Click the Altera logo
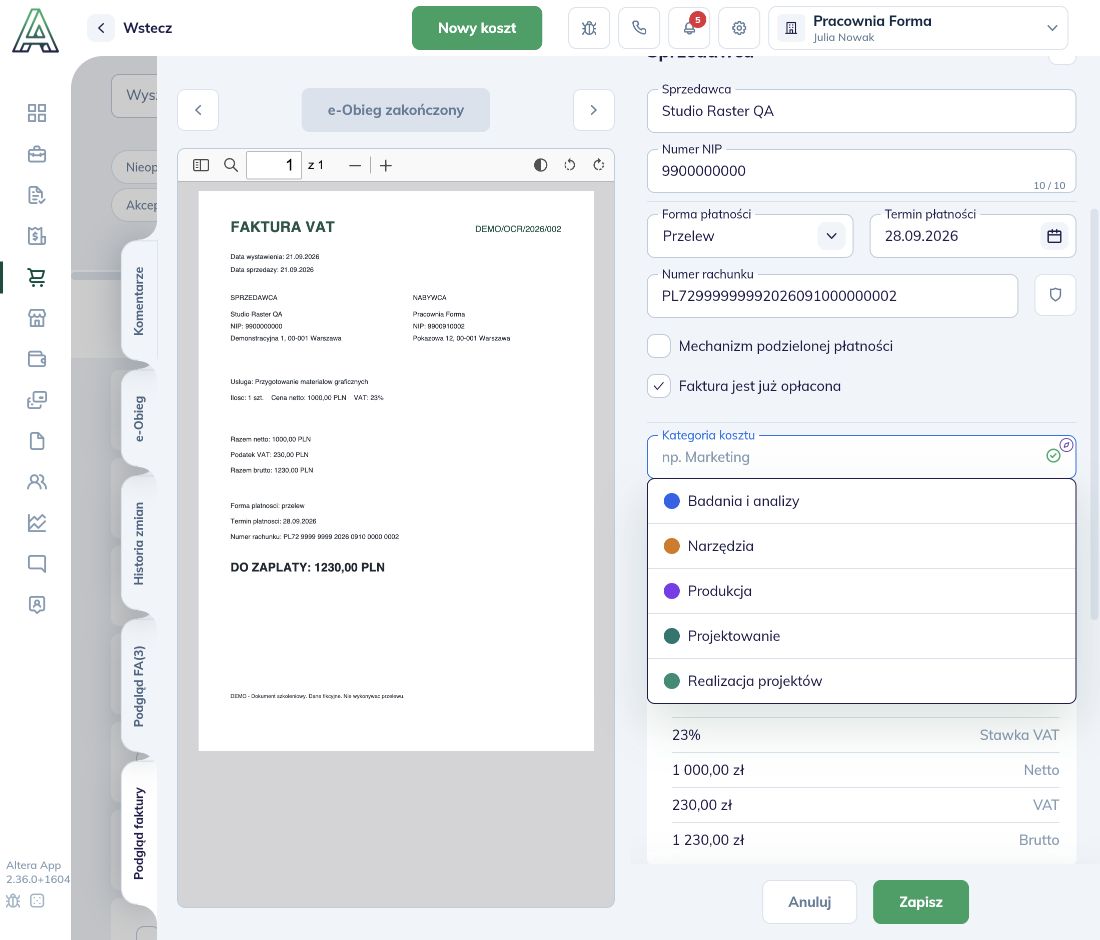This screenshot has height=940, width=1100. click(x=35, y=31)
